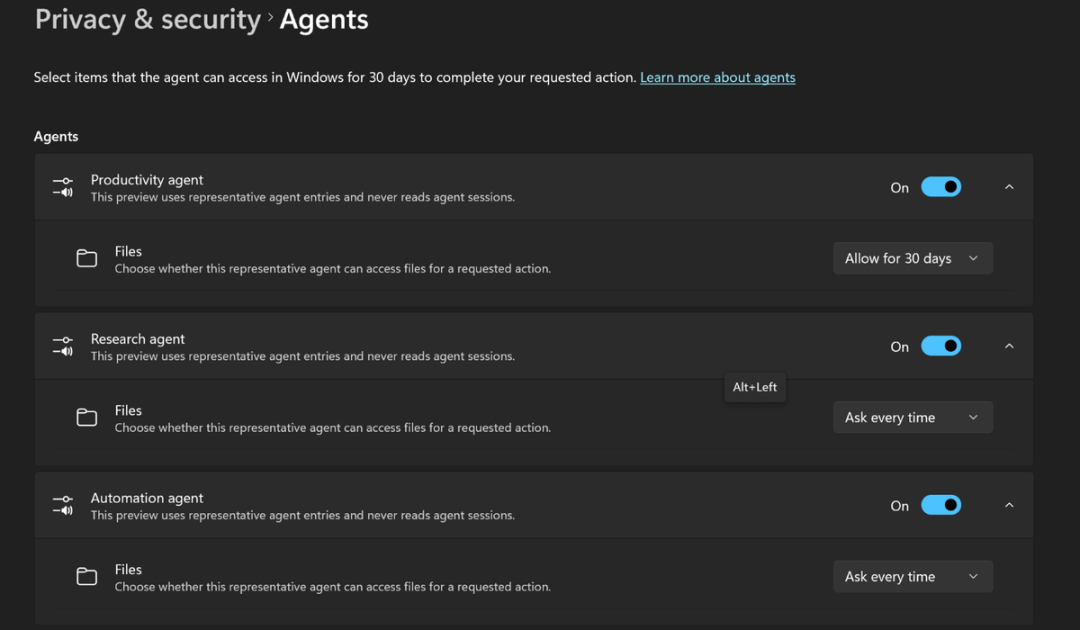Collapse the Productivity agent section chevron
This screenshot has width=1080, height=630.
click(1009, 187)
